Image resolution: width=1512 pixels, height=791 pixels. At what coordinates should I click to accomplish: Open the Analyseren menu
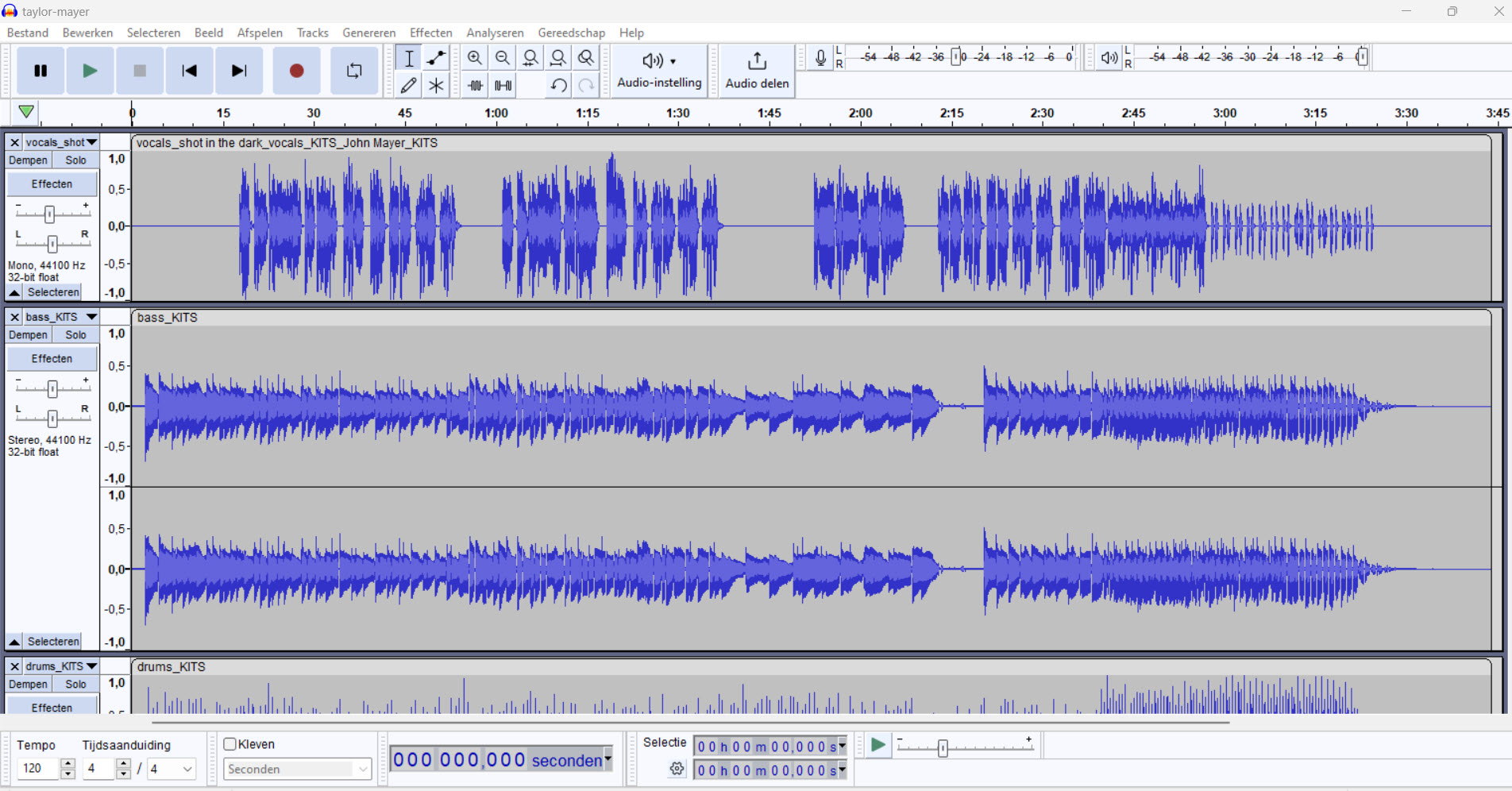coord(495,33)
